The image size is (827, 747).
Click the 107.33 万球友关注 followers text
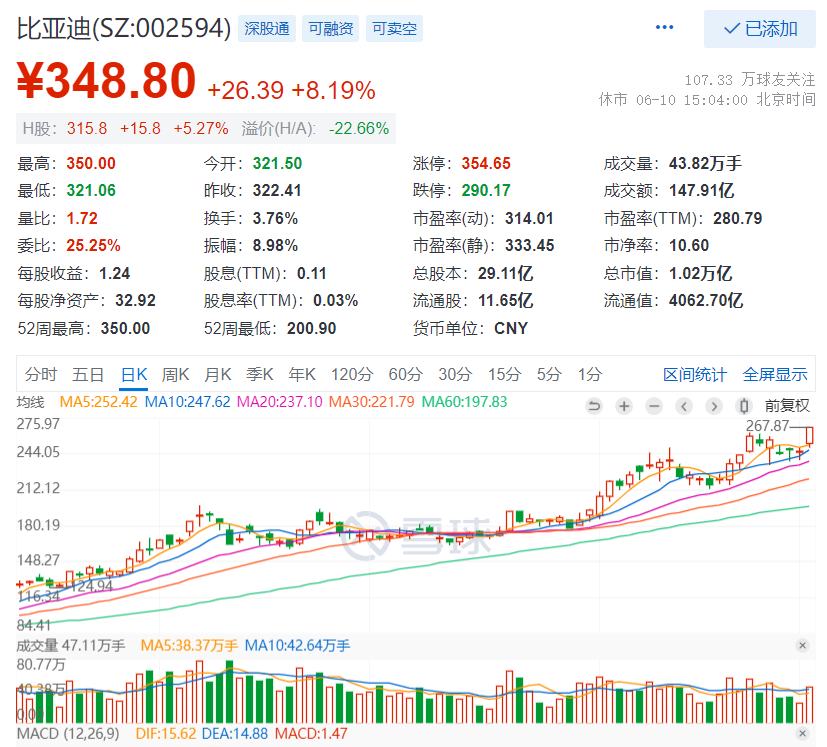(x=749, y=80)
